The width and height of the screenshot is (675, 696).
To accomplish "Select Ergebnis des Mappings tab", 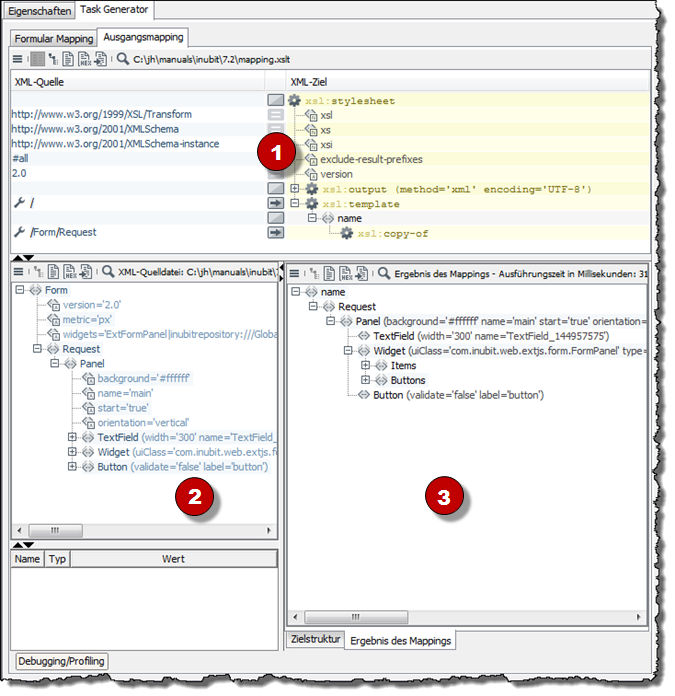I will (400, 640).
